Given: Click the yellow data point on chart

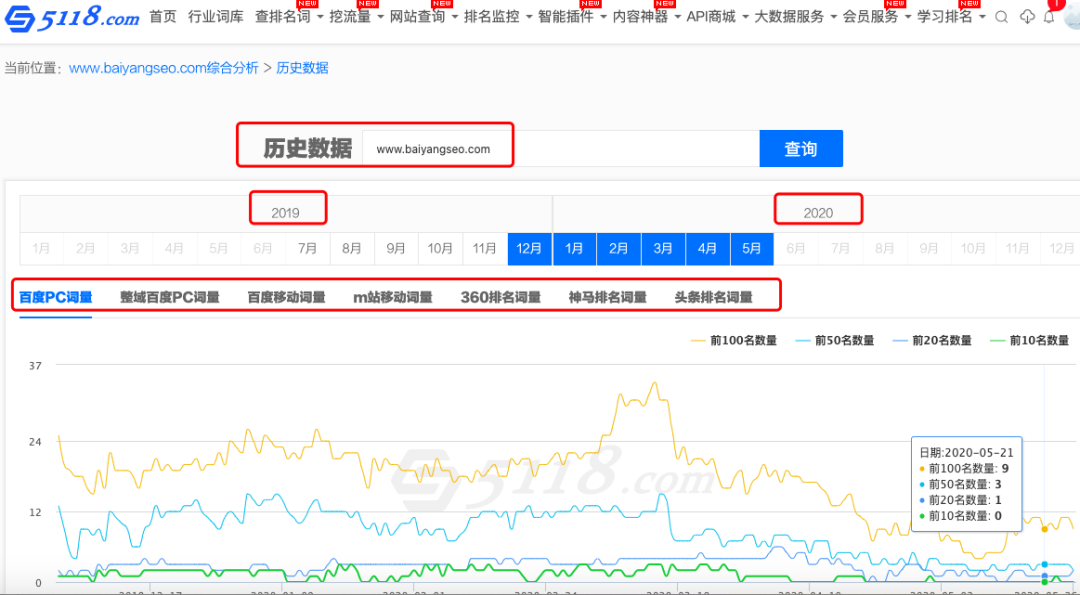Looking at the screenshot, I should point(1045,529).
